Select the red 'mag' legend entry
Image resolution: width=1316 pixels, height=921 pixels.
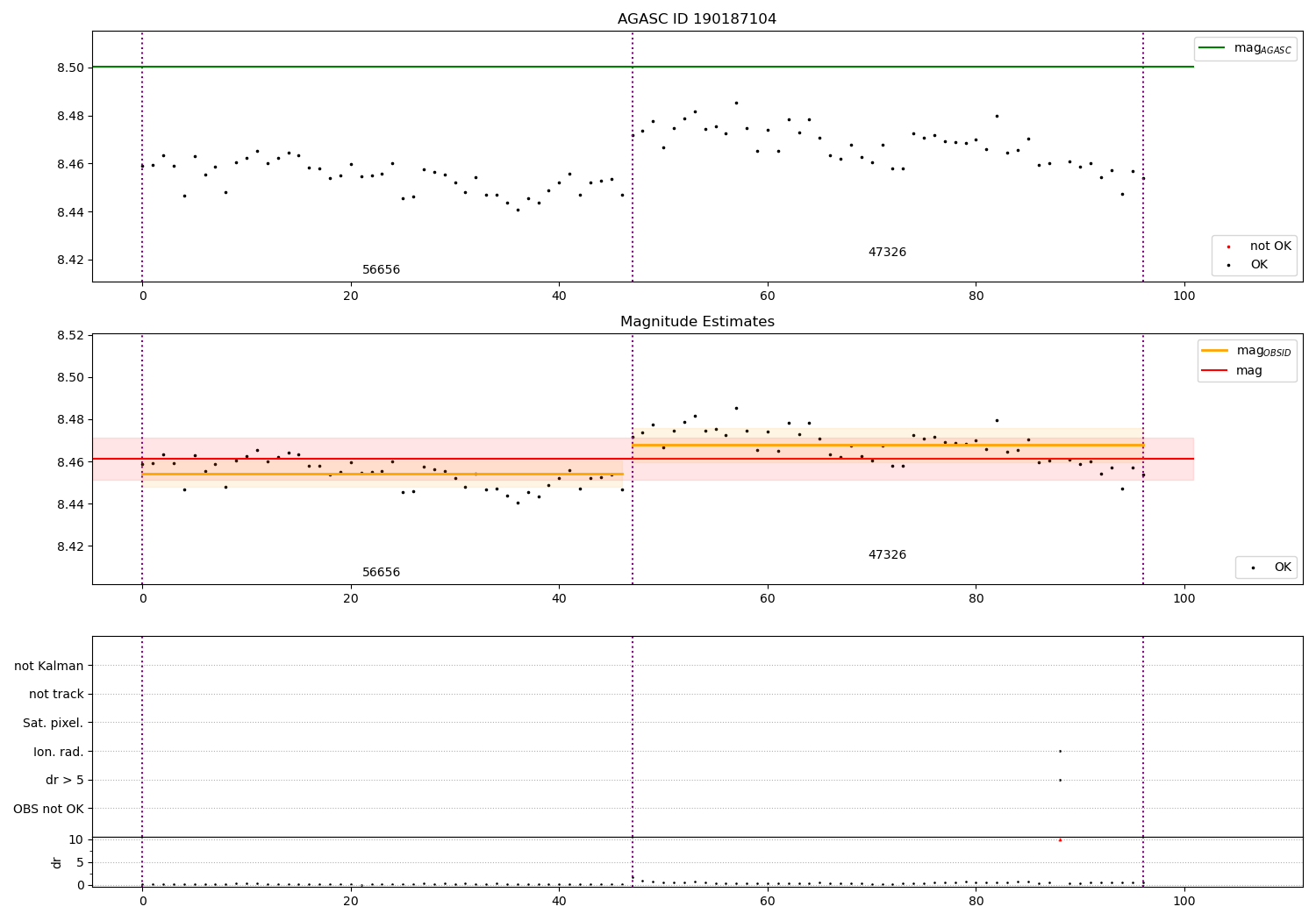click(1232, 371)
